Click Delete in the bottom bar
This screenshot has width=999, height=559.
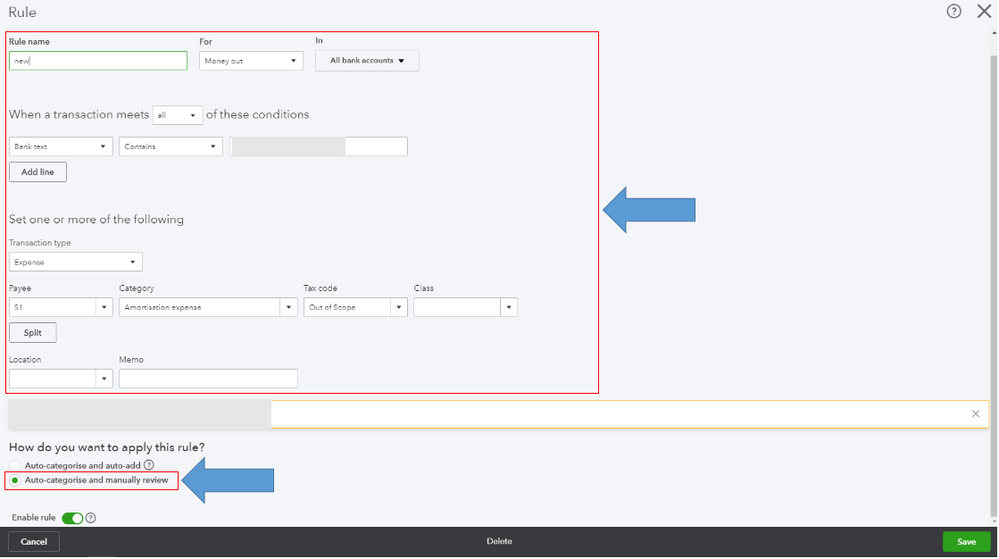coord(499,541)
